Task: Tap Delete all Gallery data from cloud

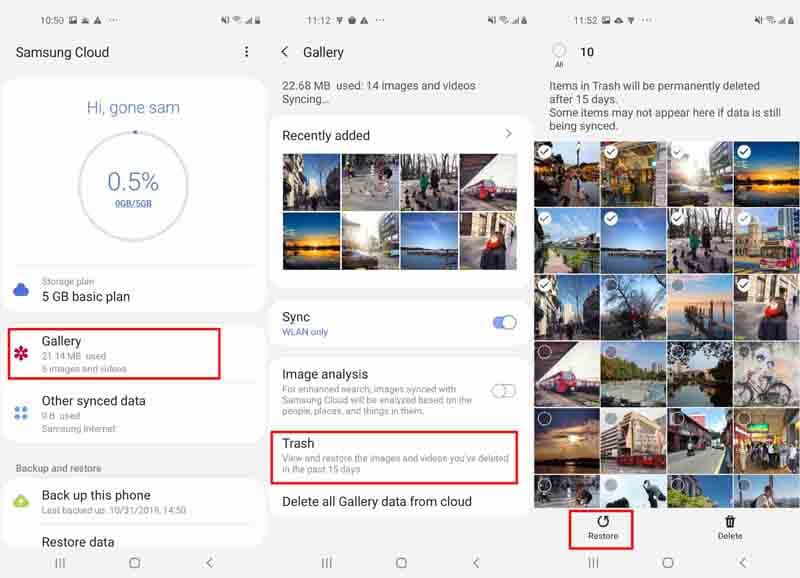Action: pos(377,501)
